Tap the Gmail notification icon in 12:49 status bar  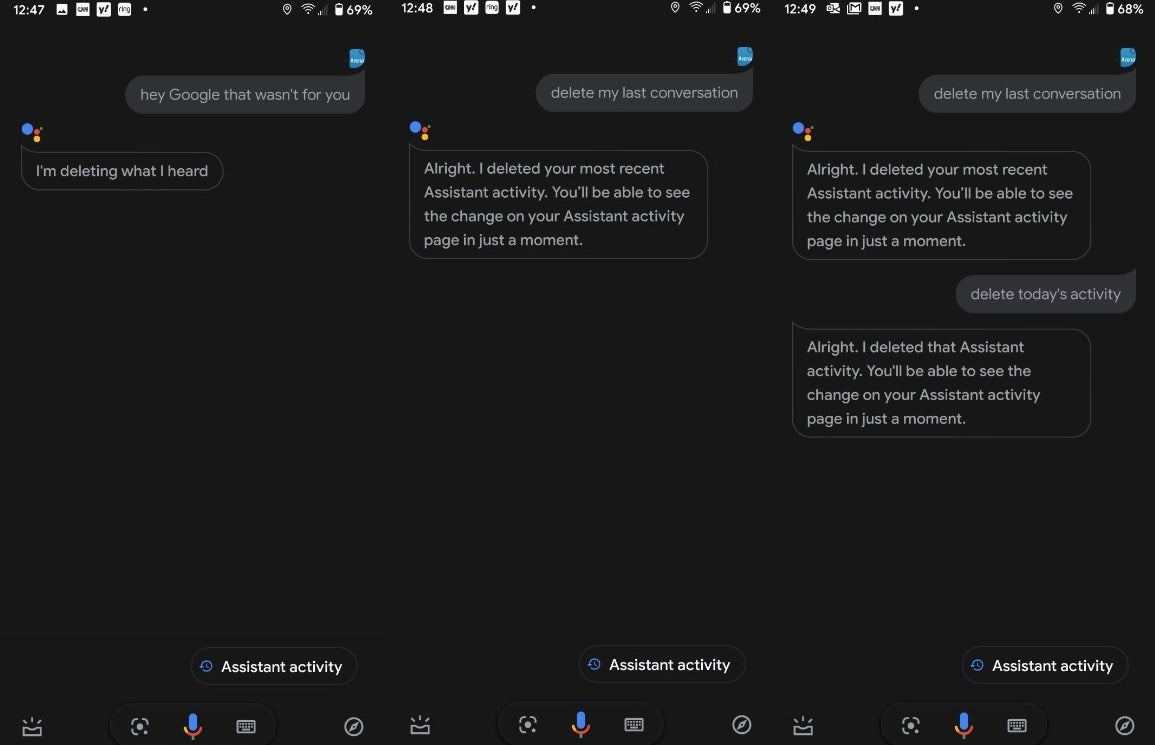[x=854, y=9]
